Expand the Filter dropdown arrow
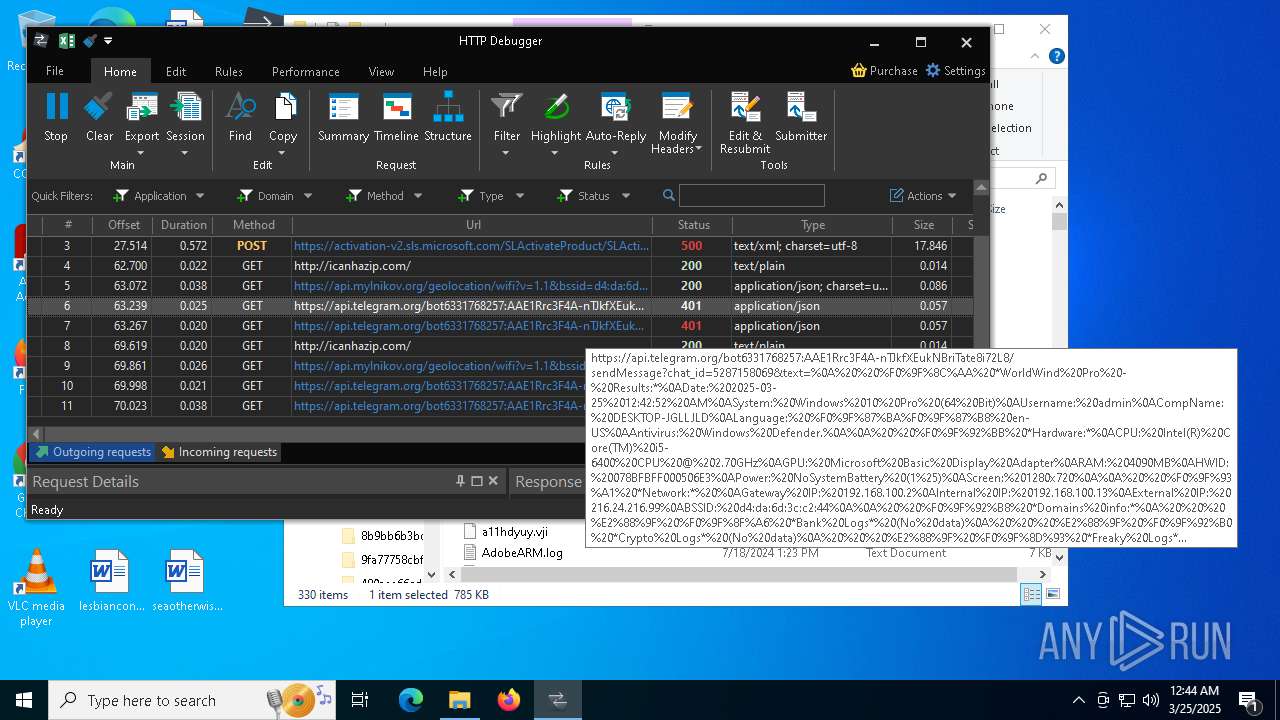Screen dimensions: 1280x720 [x=506, y=154]
